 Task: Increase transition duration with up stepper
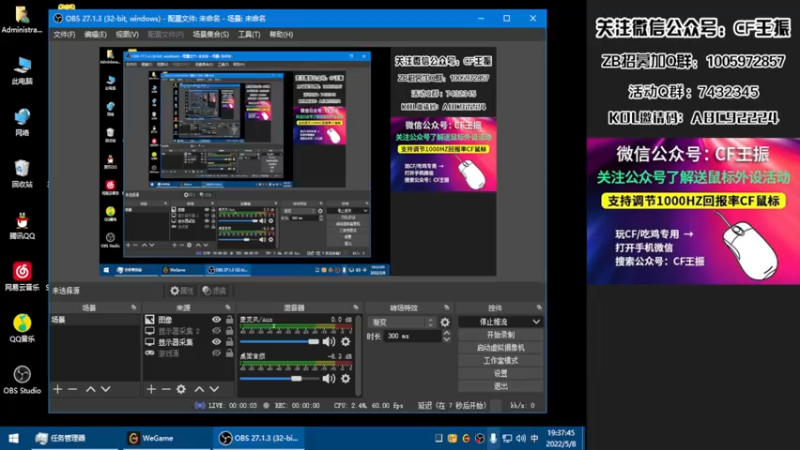[x=446, y=333]
